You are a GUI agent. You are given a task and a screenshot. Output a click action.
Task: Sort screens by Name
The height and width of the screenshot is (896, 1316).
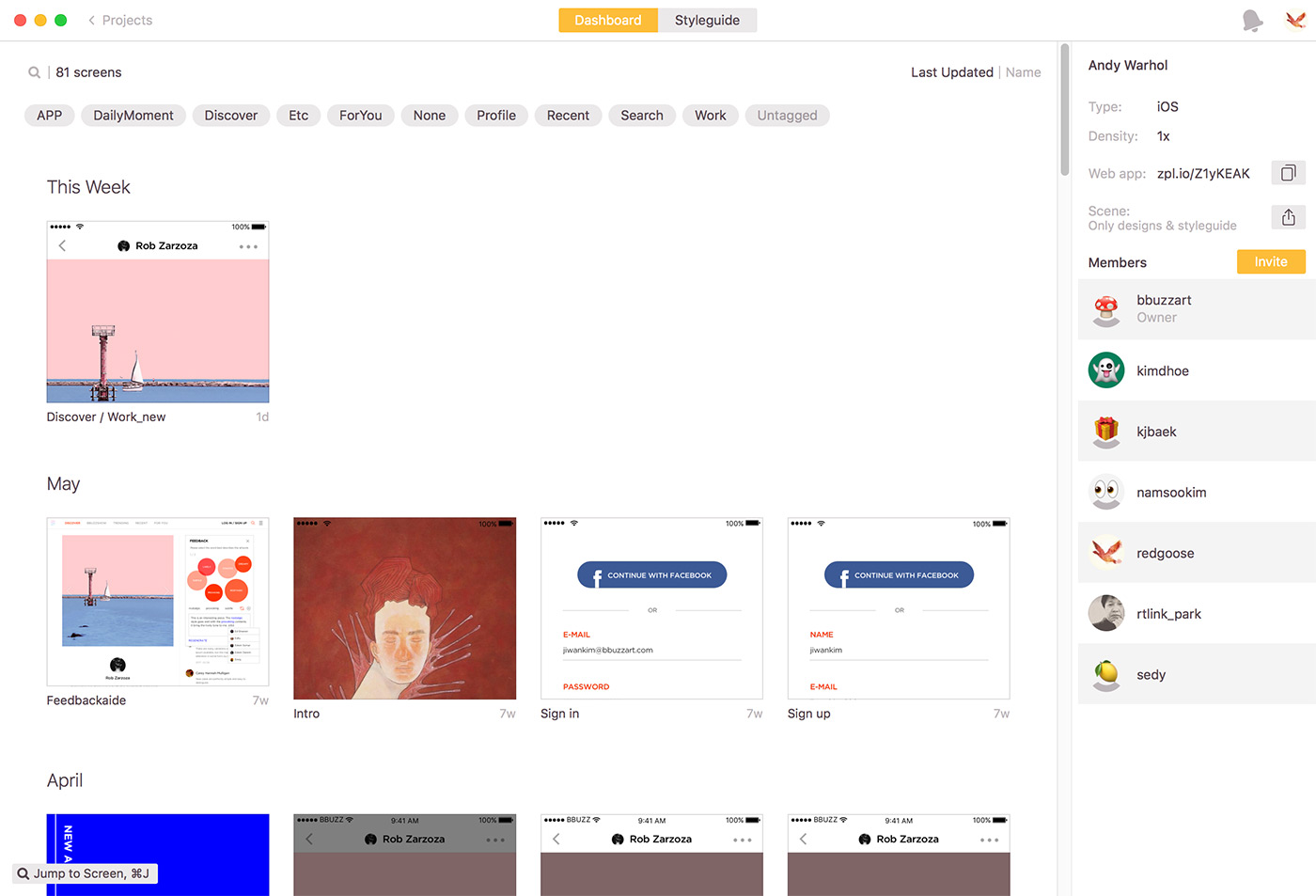point(1023,72)
